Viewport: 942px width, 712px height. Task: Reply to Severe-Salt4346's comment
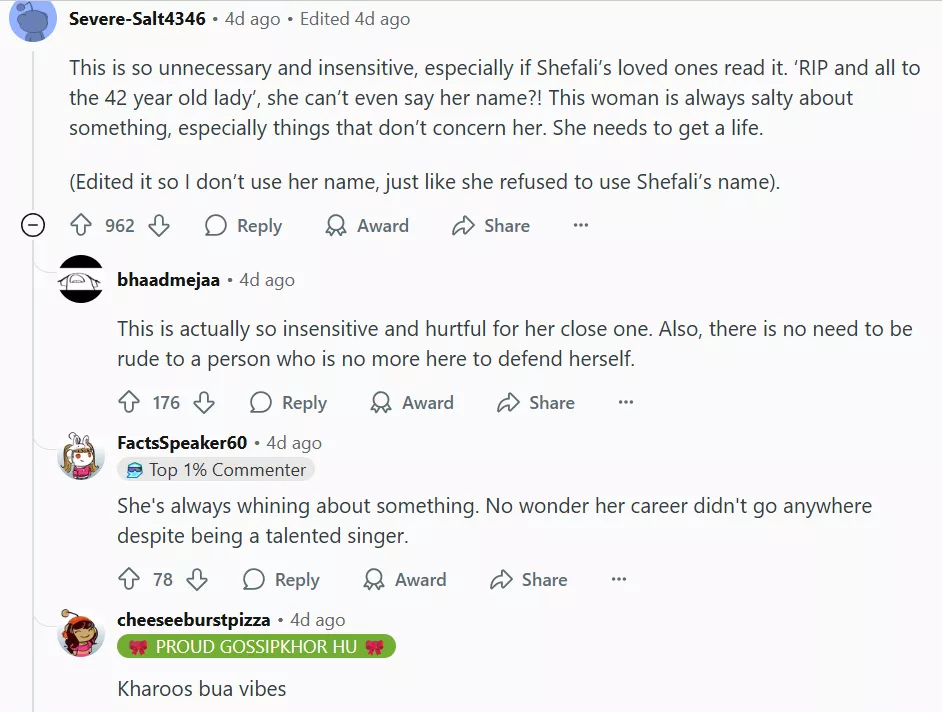click(243, 226)
